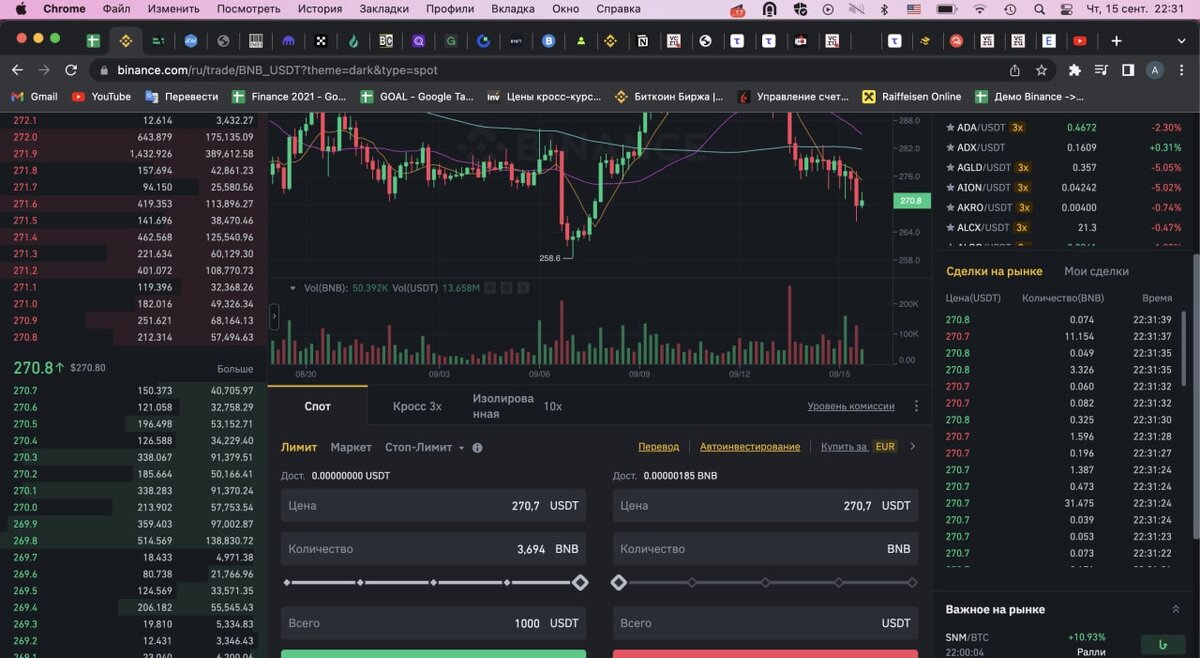Toggle favorite star for ADX/USDT
Screen dimensions: 1200x658
(x=950, y=147)
